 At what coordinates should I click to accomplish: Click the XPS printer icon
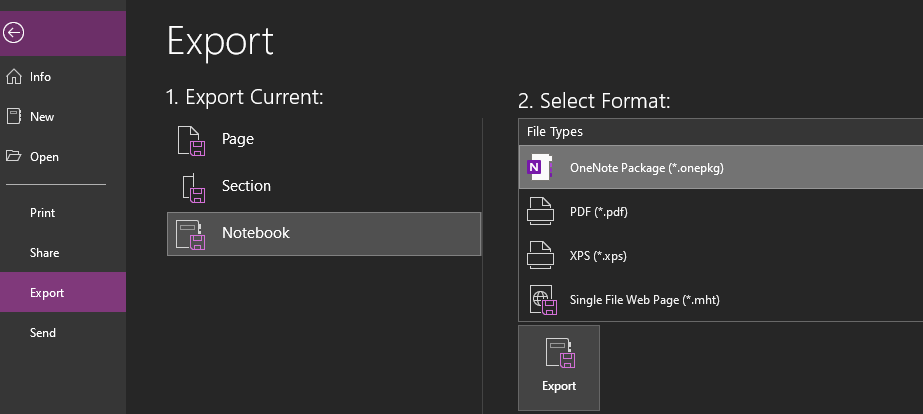pos(540,256)
